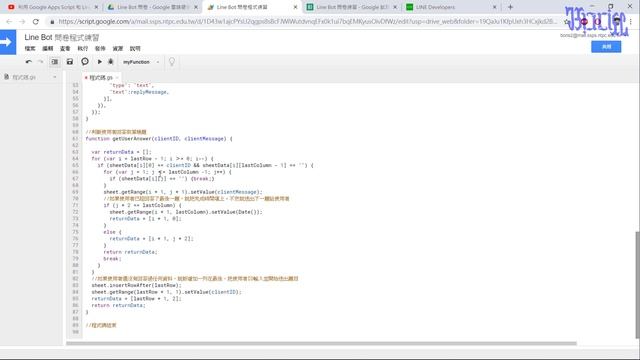
Task: Open the 檔案 (File) menu
Action: pos(30,49)
